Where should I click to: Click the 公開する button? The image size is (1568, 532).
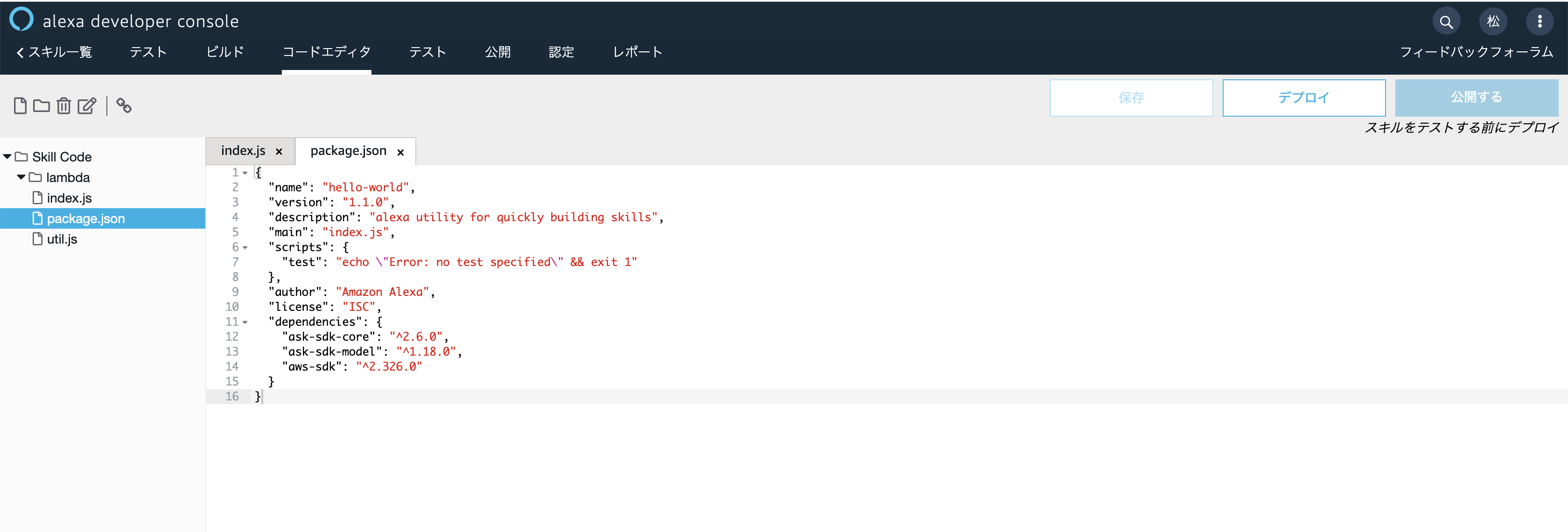click(x=1477, y=98)
